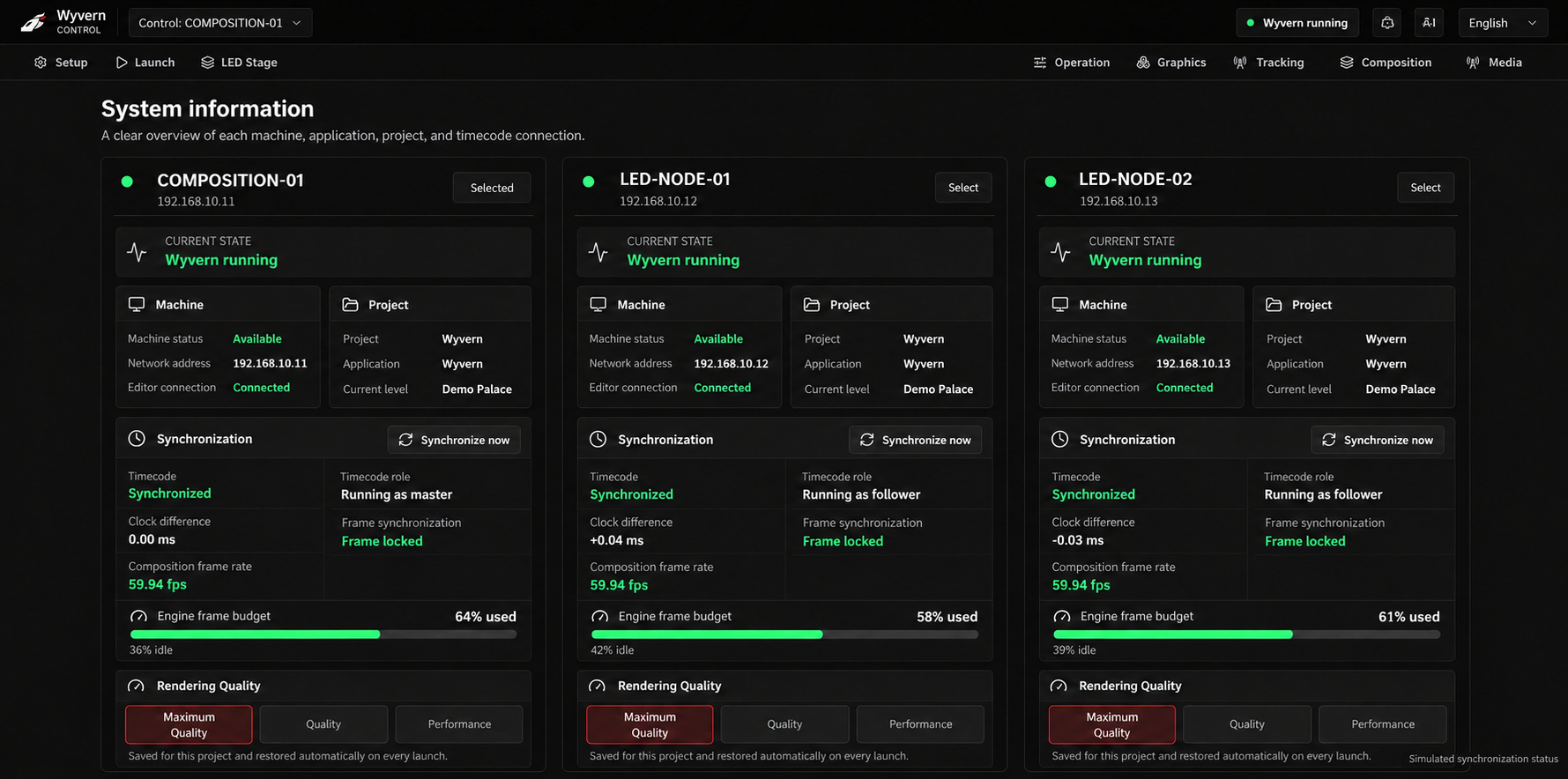The height and width of the screenshot is (779, 1568).
Task: Click the 58% used frame budget bar
Action: (x=784, y=634)
